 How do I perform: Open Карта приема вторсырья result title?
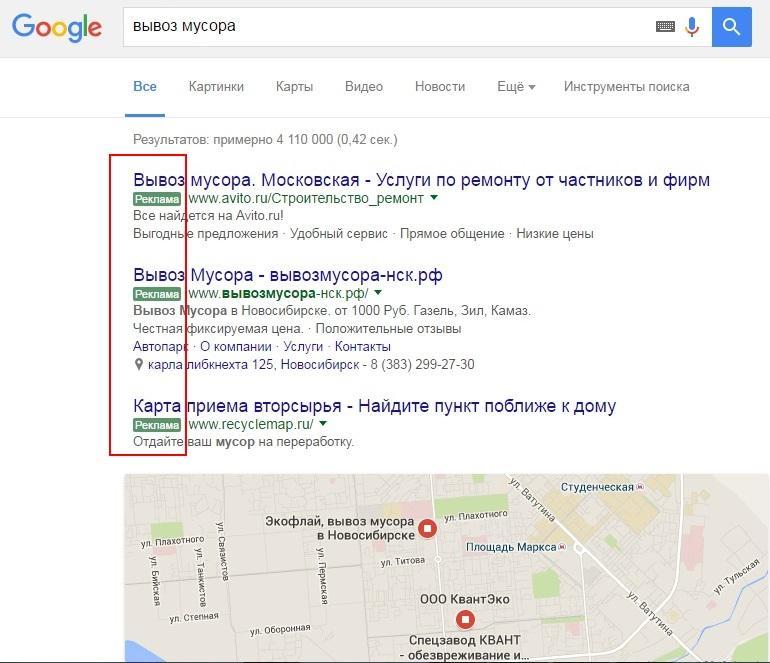(x=374, y=406)
